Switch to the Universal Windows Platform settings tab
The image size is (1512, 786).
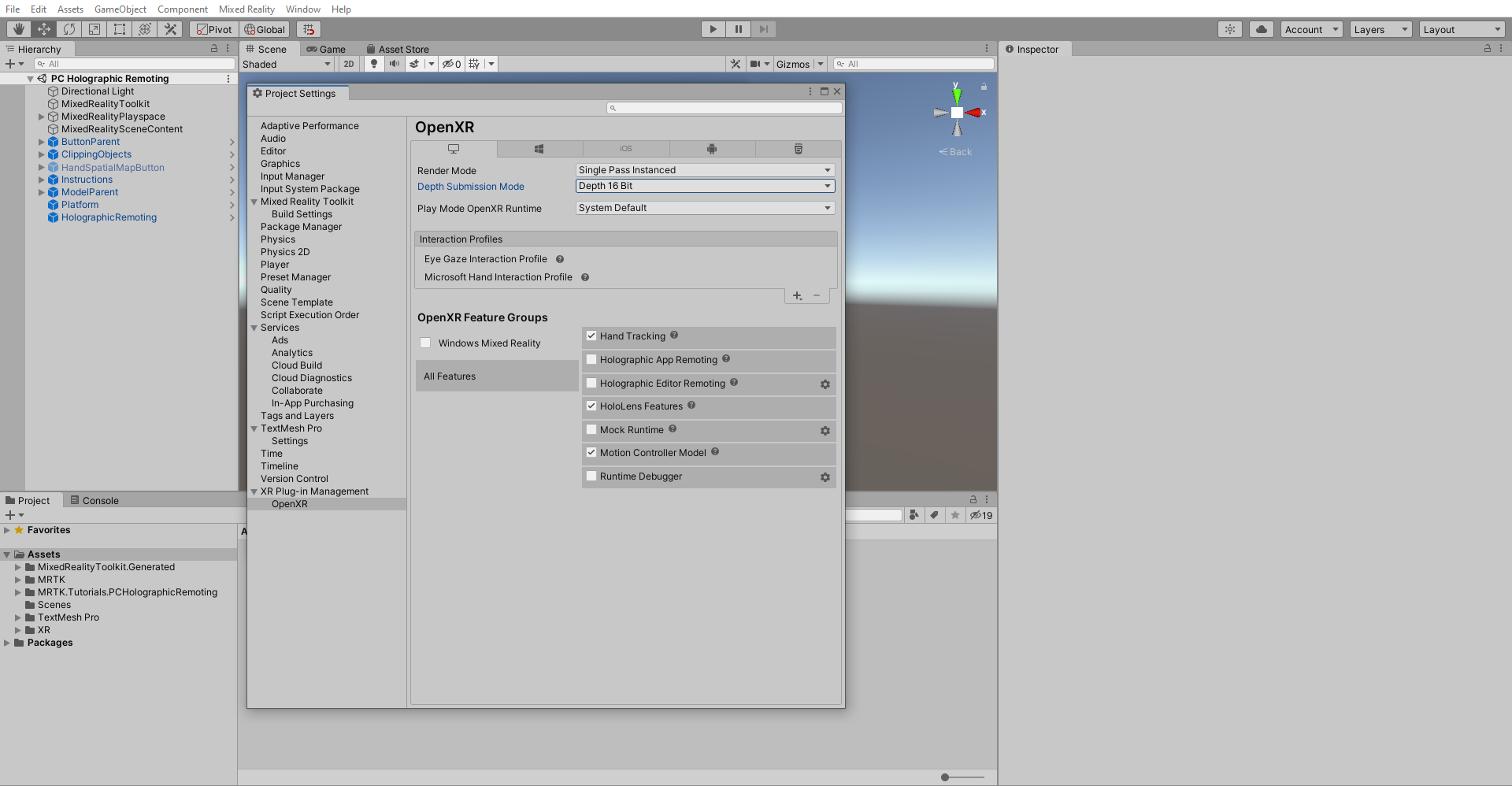(539, 149)
